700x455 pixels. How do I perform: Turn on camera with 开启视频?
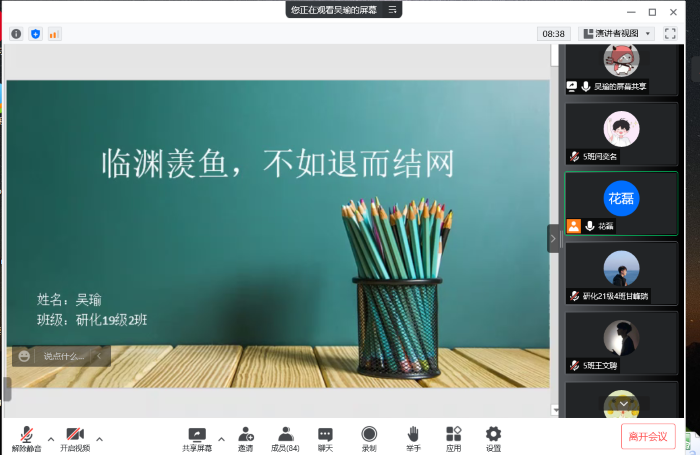click(75, 437)
